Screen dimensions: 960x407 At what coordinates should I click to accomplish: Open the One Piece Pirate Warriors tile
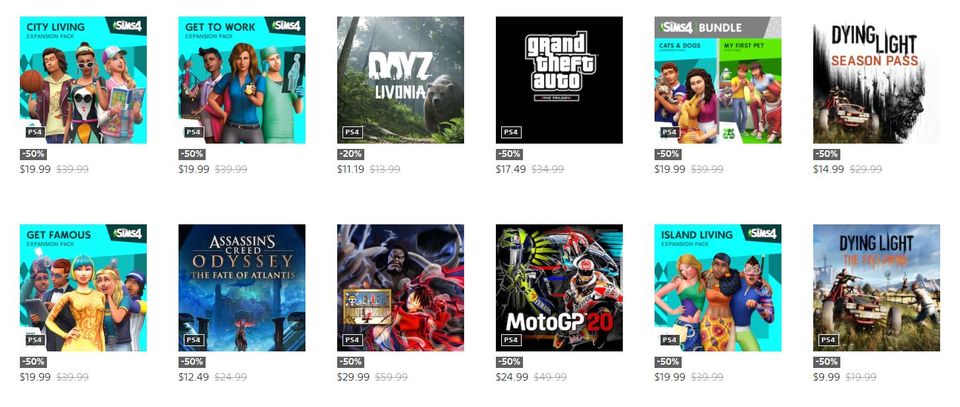point(400,288)
